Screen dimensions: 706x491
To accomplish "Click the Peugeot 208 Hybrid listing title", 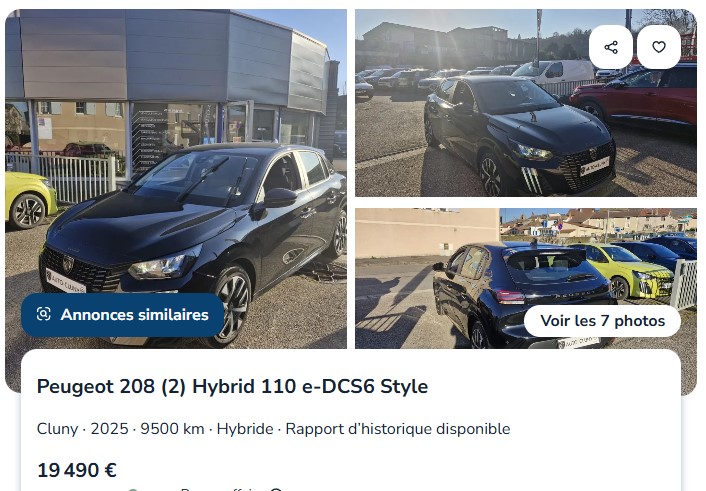I will coord(232,386).
